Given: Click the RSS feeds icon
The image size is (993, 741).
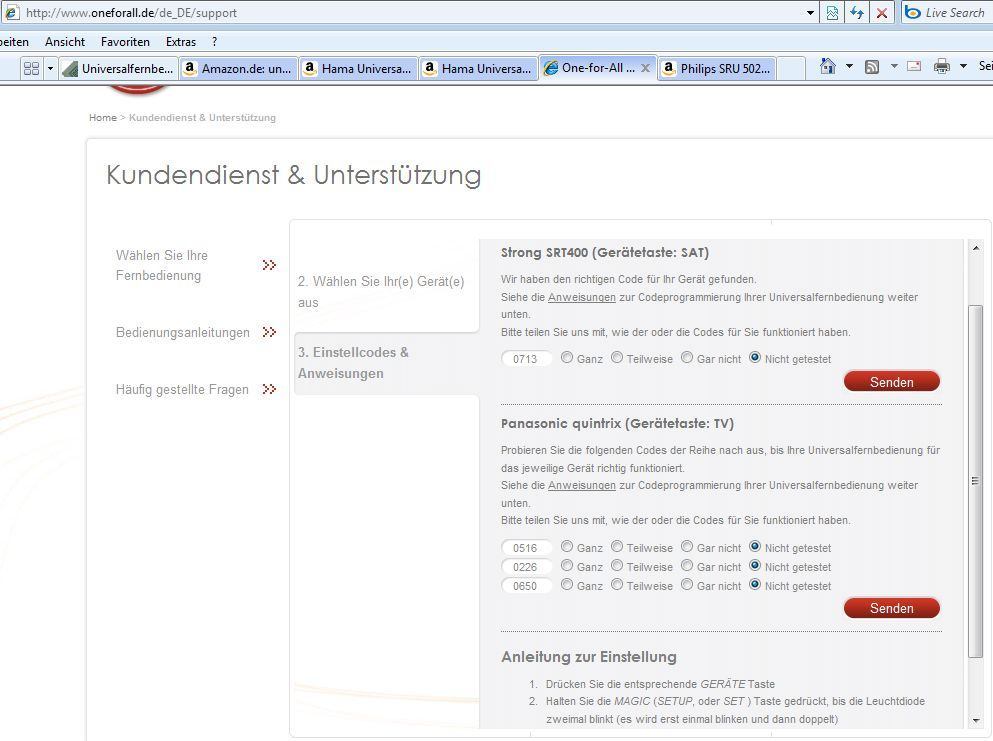Looking at the screenshot, I should coord(872,66).
